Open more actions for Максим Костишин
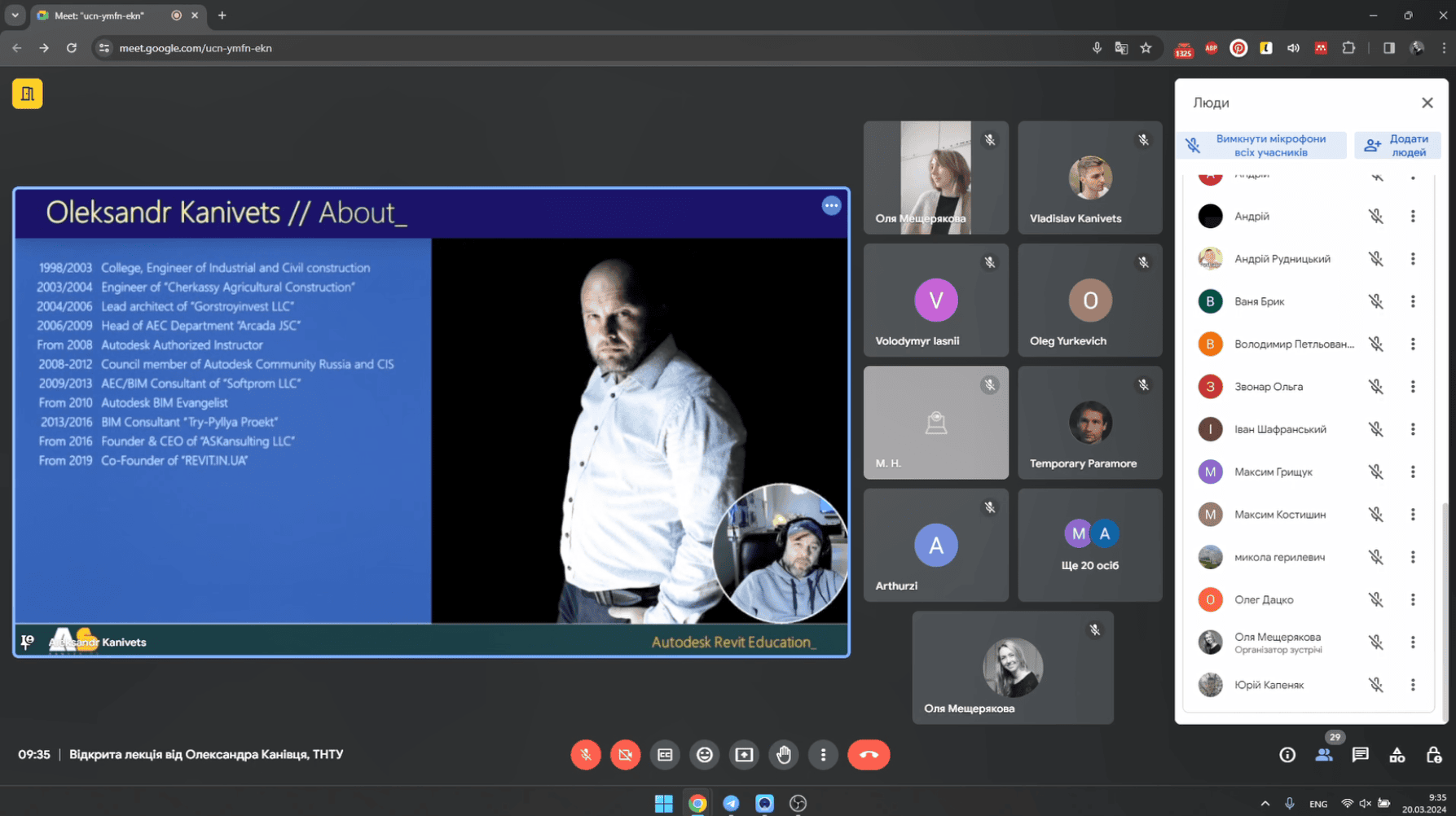 click(x=1413, y=515)
